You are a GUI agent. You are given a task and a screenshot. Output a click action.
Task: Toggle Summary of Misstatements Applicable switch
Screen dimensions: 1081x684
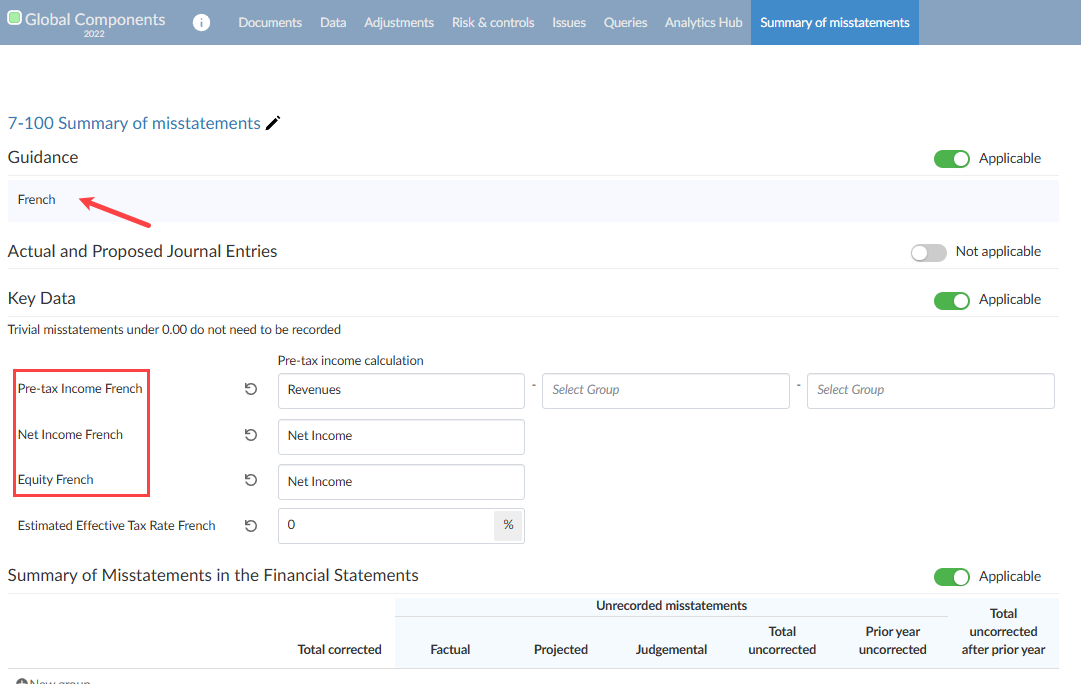coord(951,577)
